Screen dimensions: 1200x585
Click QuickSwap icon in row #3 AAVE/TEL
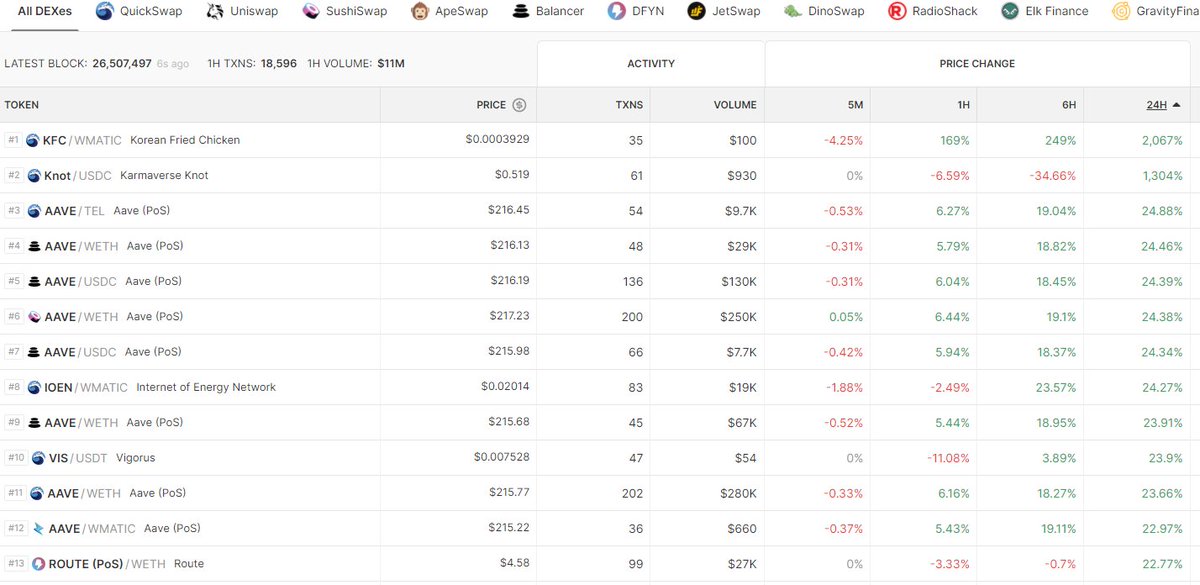click(x=34, y=211)
